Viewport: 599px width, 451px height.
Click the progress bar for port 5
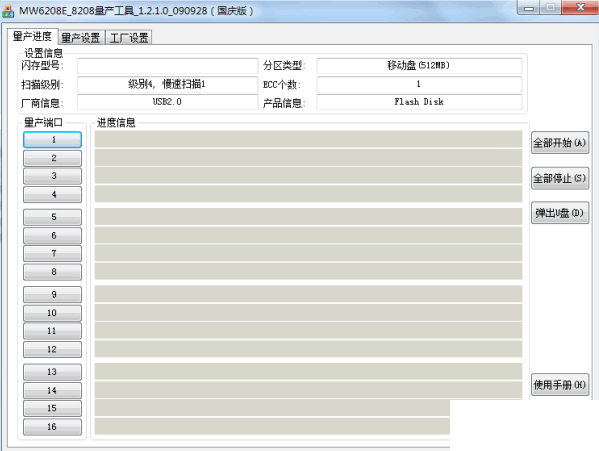(x=308, y=217)
